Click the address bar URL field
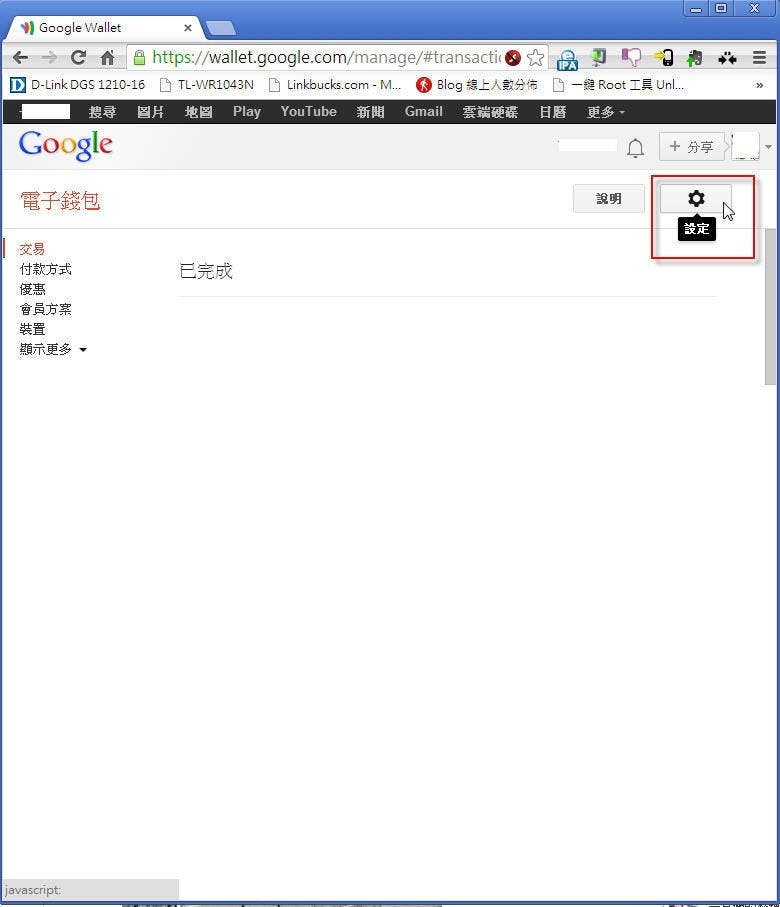The height and width of the screenshot is (907, 780). [327, 57]
